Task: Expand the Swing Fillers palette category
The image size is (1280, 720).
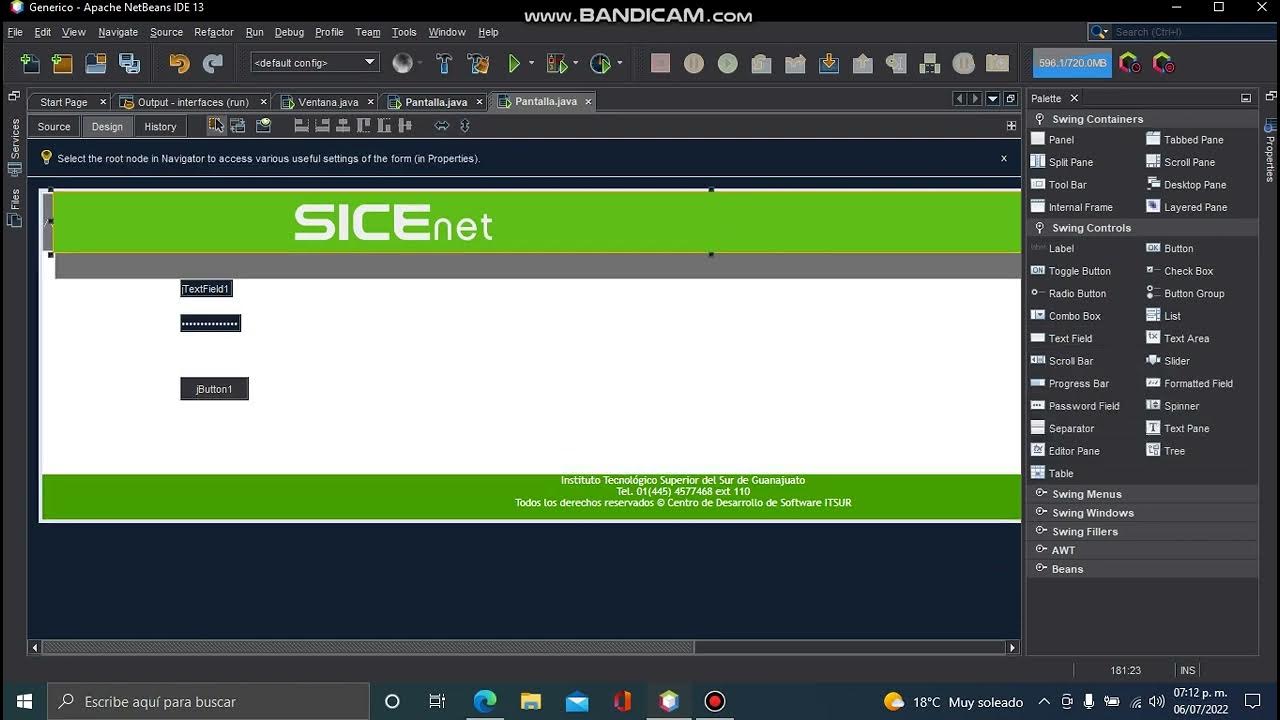Action: pos(1041,532)
